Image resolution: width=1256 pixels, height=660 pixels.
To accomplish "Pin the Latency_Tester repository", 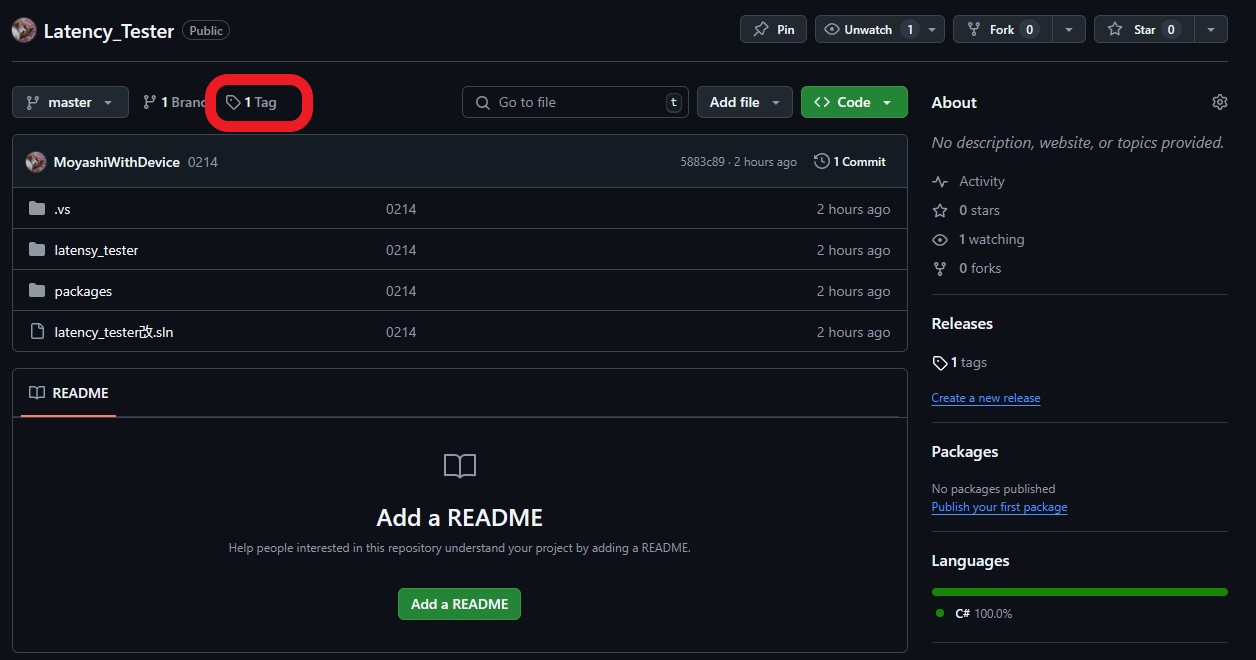I will (x=774, y=30).
